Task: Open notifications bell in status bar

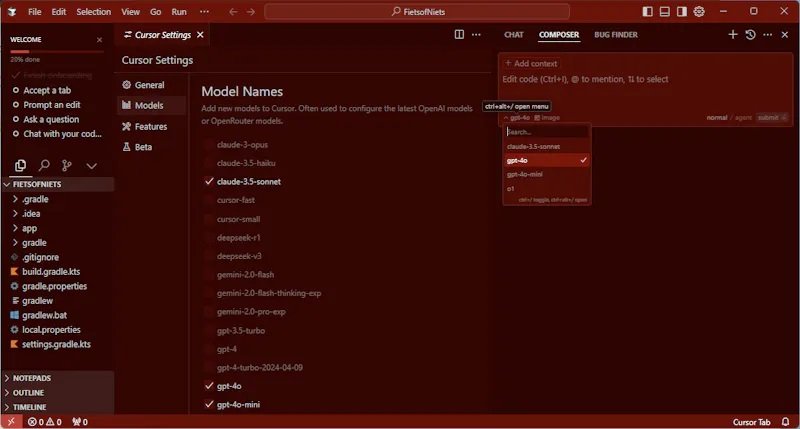Action: (785, 422)
